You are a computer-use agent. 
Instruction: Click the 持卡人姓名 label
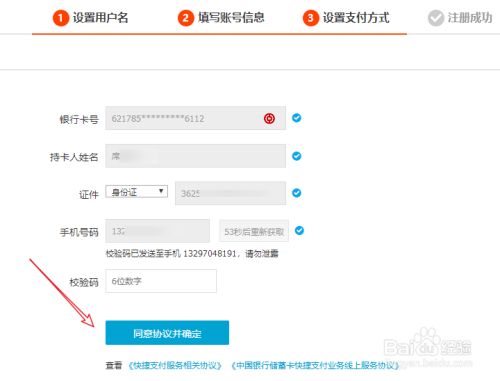pyautogui.click(x=74, y=157)
